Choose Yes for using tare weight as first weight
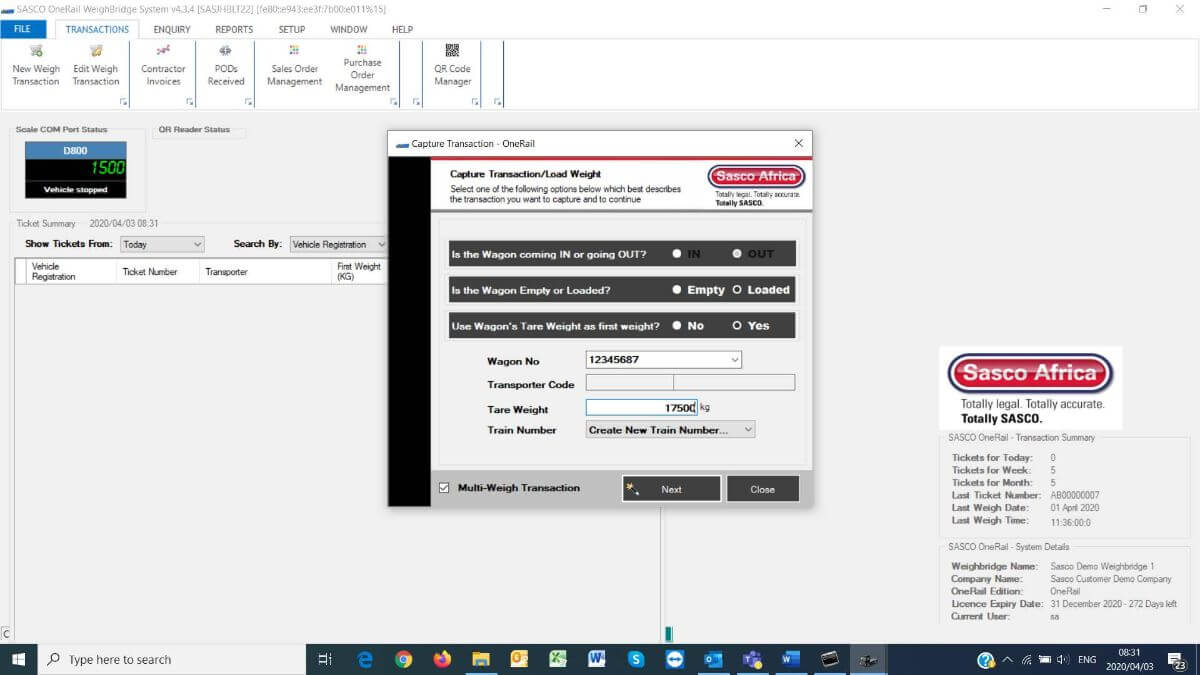The height and width of the screenshot is (675, 1200). click(x=751, y=326)
